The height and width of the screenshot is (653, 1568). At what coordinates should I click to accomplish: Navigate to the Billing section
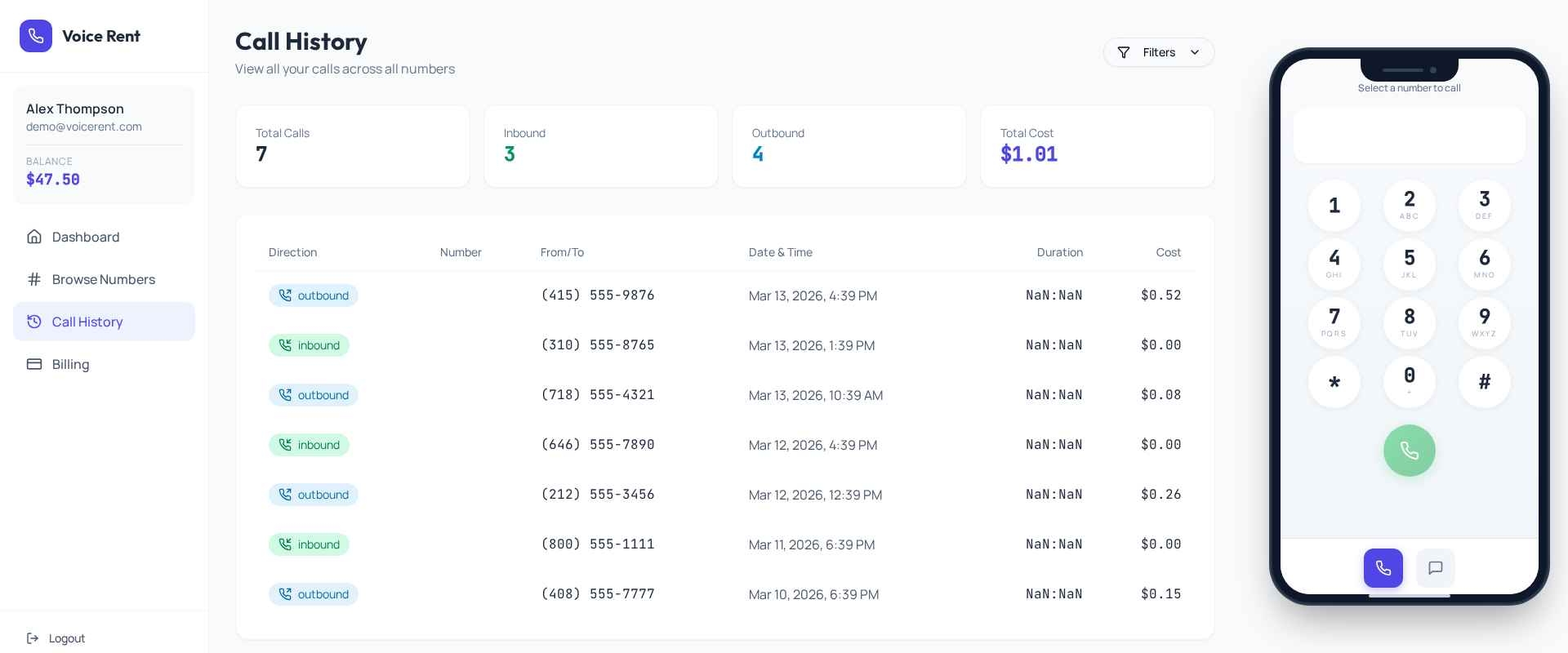[70, 364]
